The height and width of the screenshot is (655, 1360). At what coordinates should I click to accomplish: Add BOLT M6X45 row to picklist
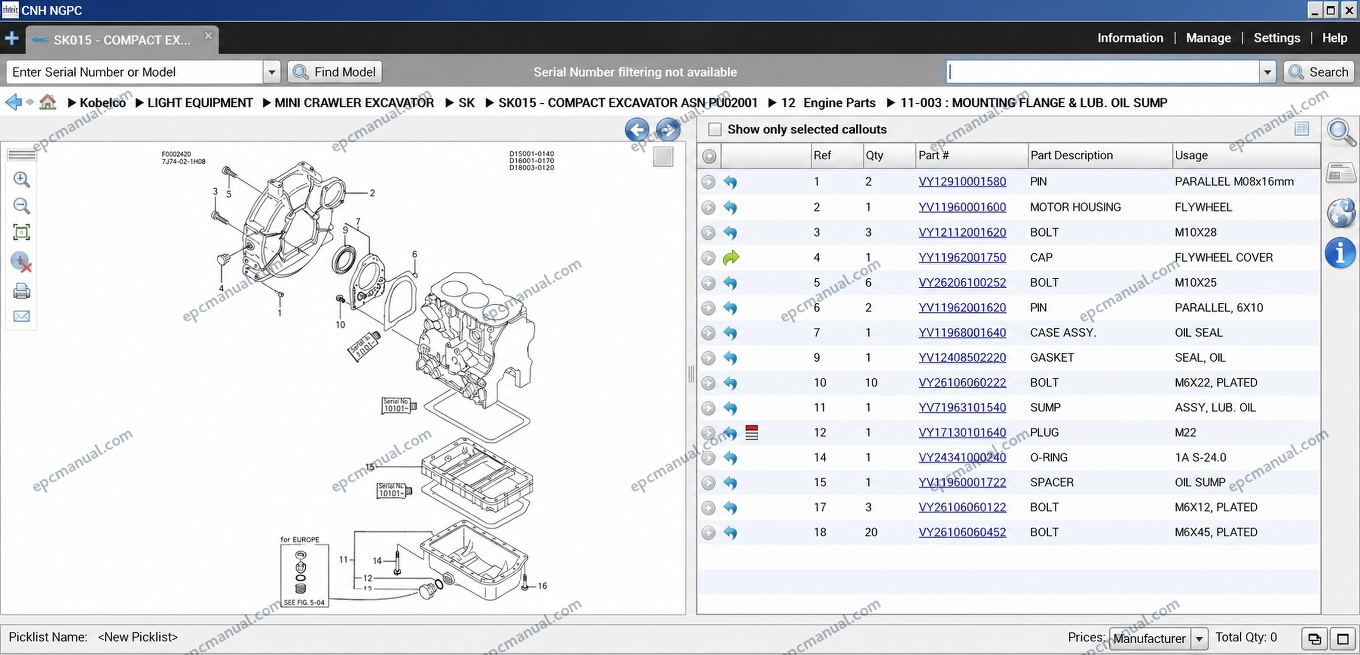coord(709,533)
